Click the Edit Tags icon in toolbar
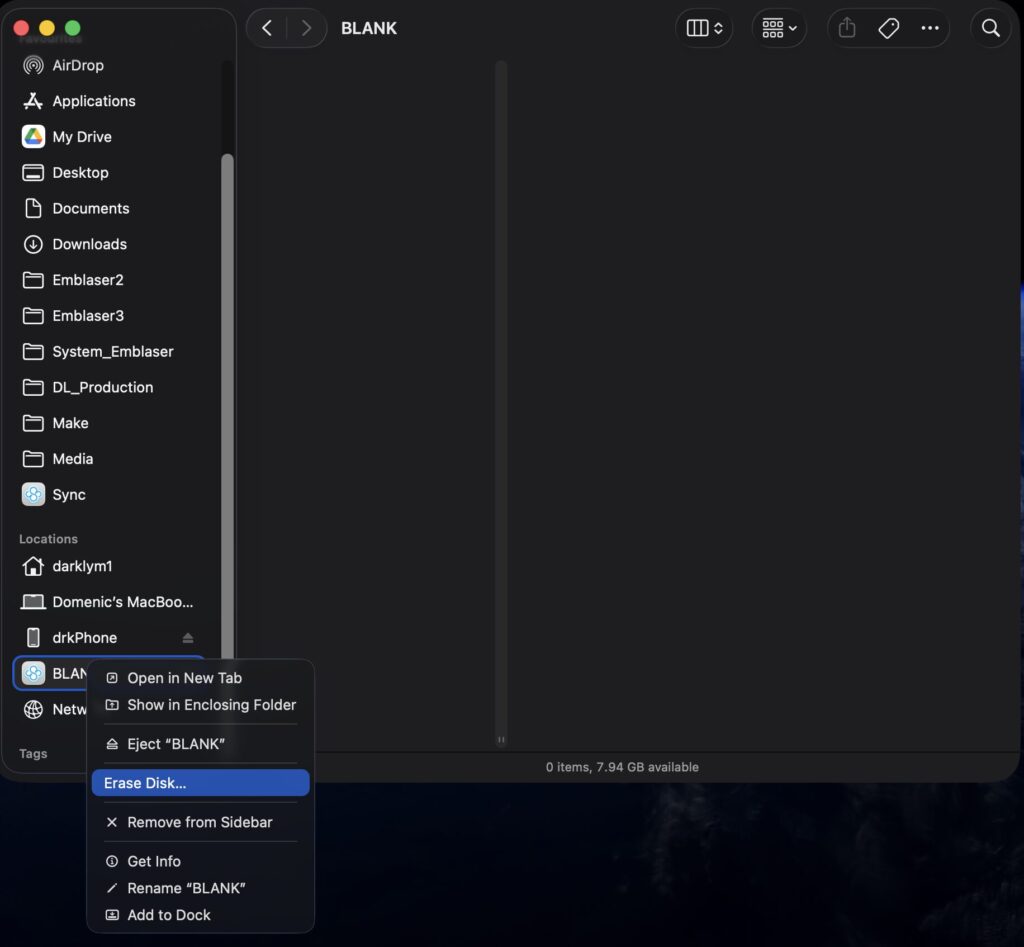 click(x=888, y=29)
